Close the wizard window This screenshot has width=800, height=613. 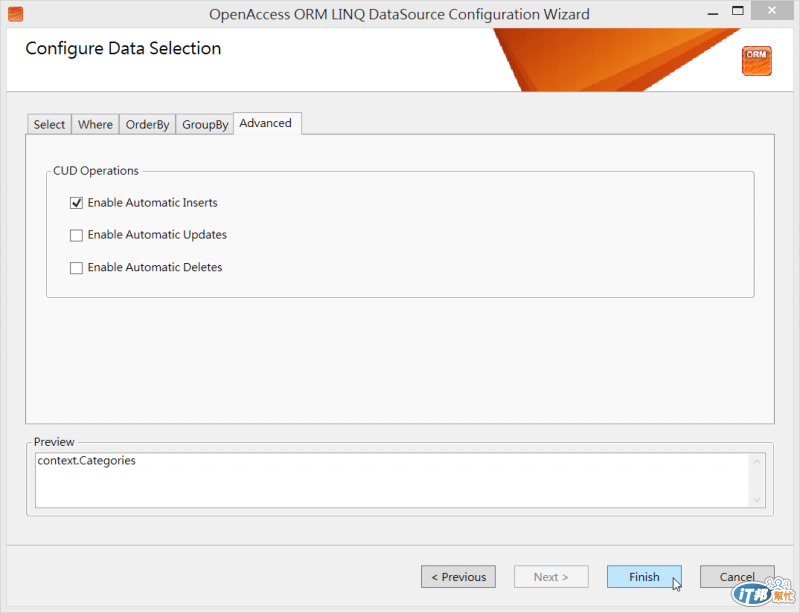coord(772,11)
